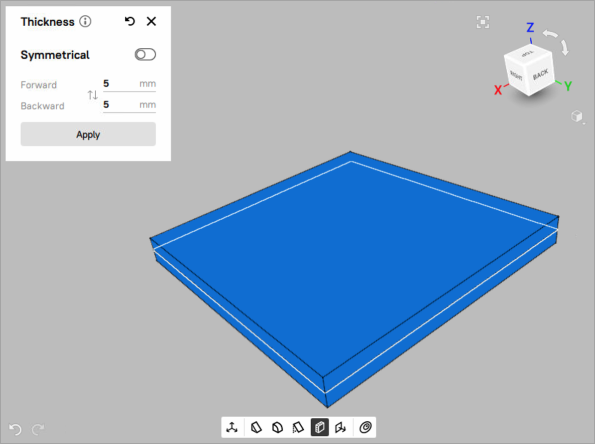Select the Chamfer edge tool
The width and height of the screenshot is (595, 444).
257,427
